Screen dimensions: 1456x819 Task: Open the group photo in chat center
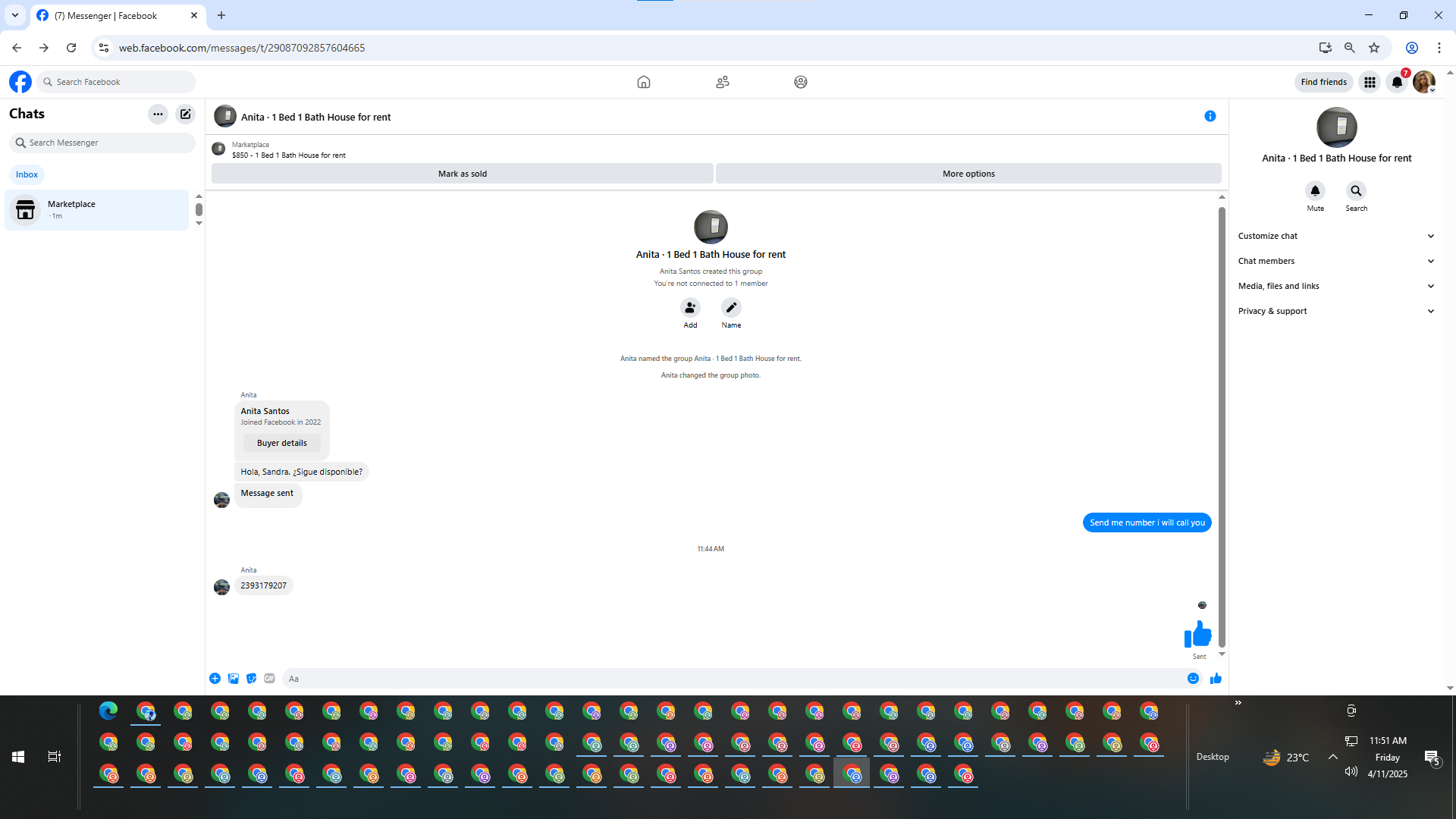pos(711,227)
